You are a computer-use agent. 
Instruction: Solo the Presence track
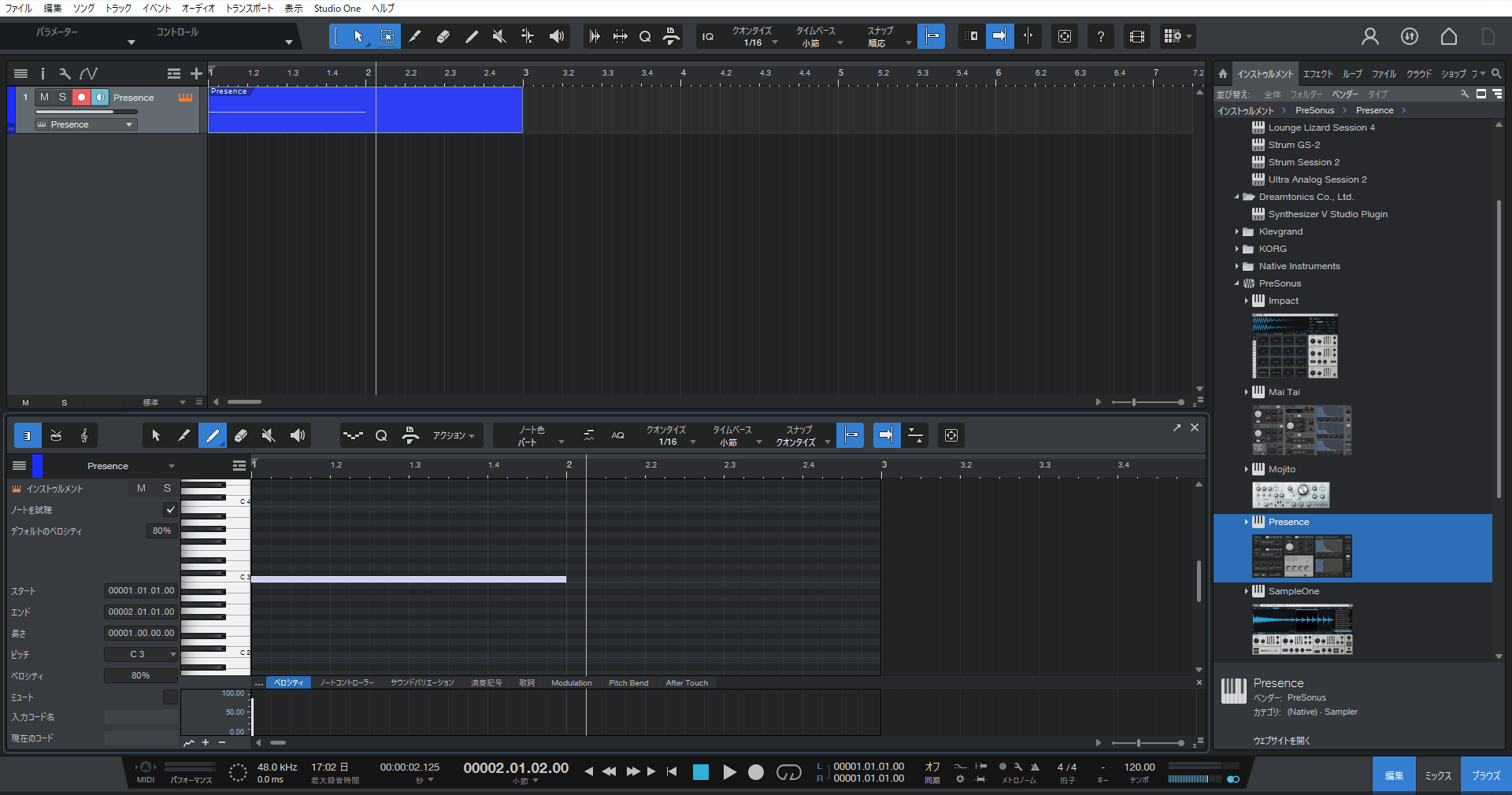(x=62, y=97)
